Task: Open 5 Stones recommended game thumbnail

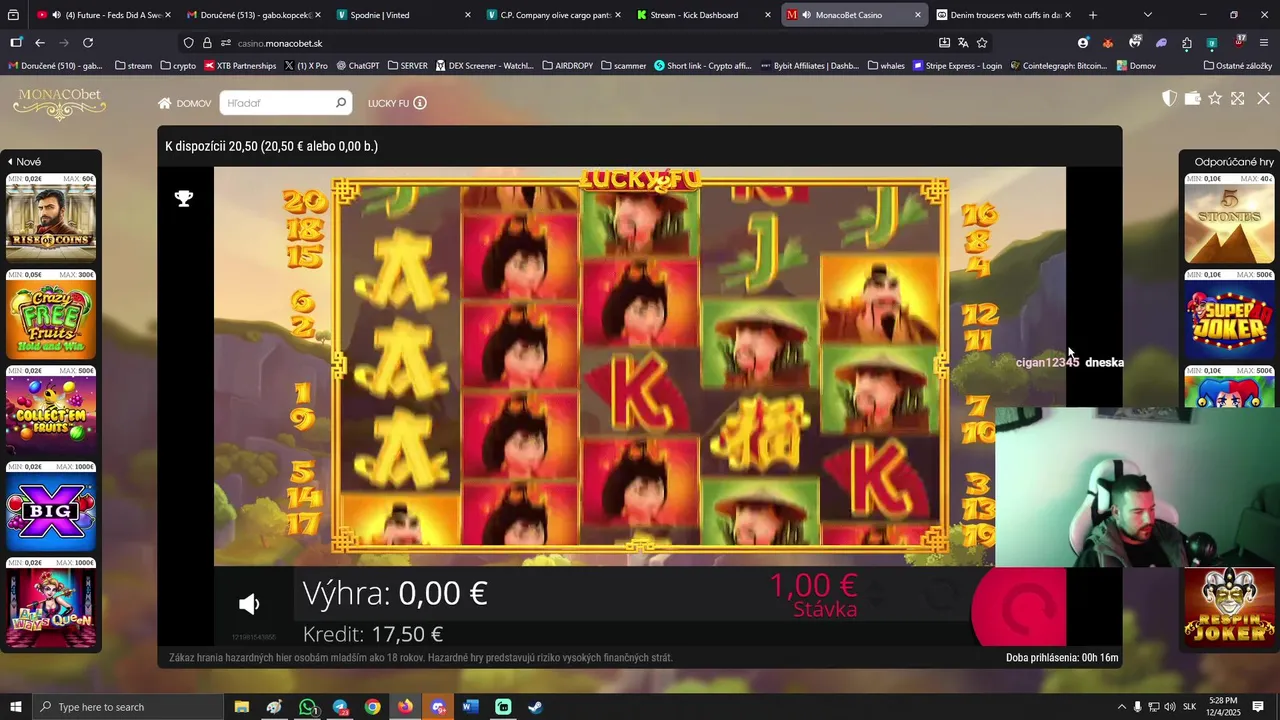Action: coord(1229,219)
